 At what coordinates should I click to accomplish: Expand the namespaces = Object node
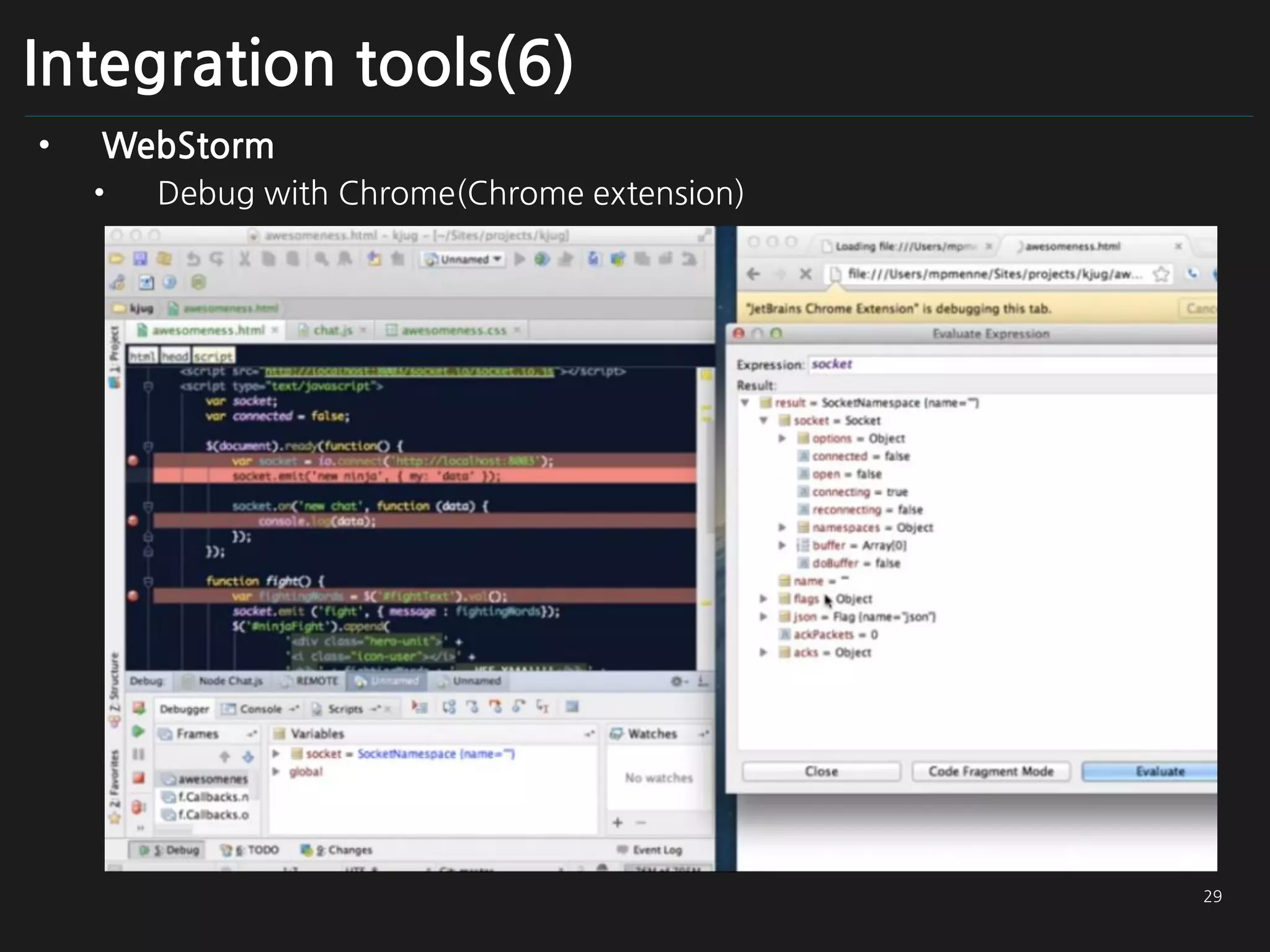pyautogui.click(x=783, y=527)
